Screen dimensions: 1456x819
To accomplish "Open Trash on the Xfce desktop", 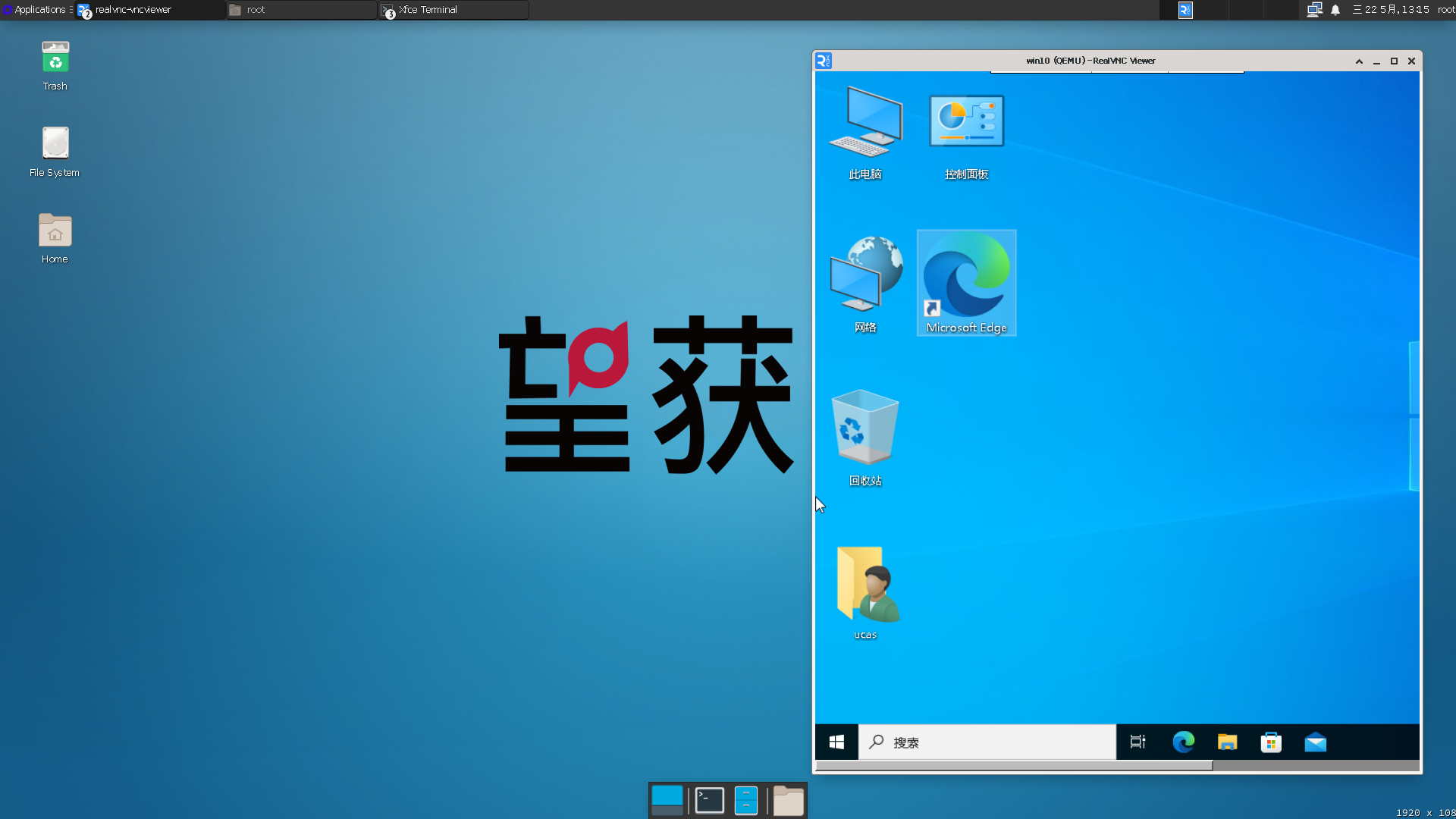I will tap(55, 65).
